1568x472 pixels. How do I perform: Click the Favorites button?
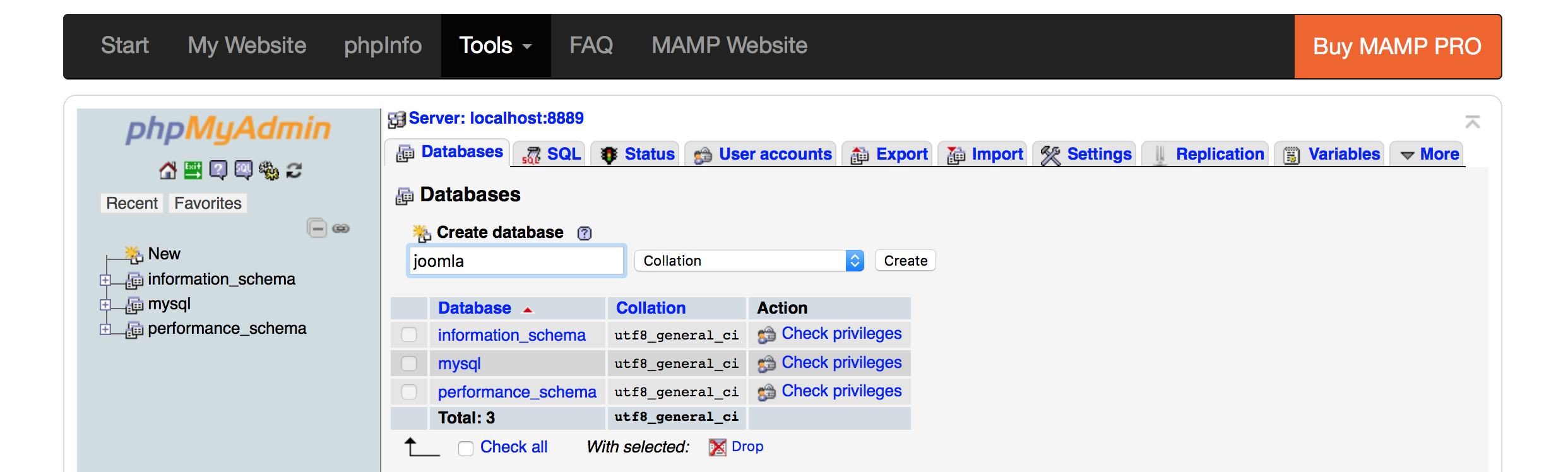pyautogui.click(x=208, y=203)
